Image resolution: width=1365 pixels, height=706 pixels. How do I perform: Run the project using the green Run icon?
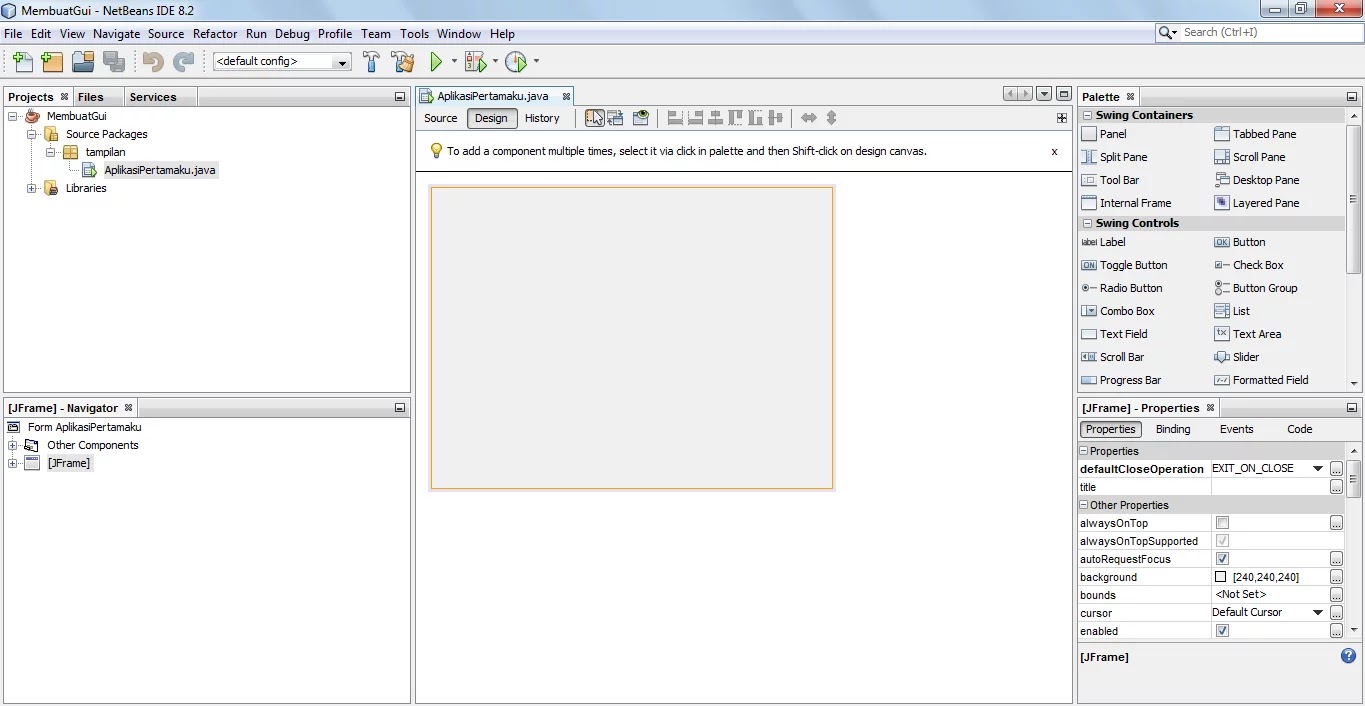click(x=438, y=61)
